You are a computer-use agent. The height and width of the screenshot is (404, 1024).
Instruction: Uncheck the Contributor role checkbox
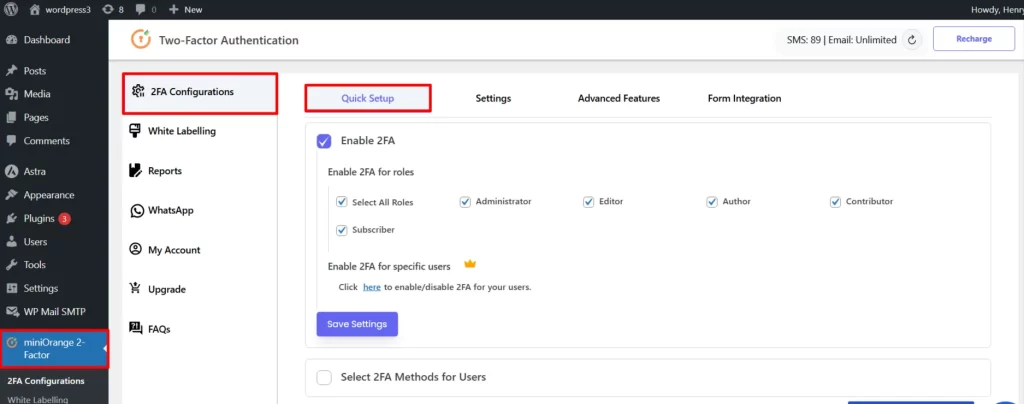coord(835,202)
